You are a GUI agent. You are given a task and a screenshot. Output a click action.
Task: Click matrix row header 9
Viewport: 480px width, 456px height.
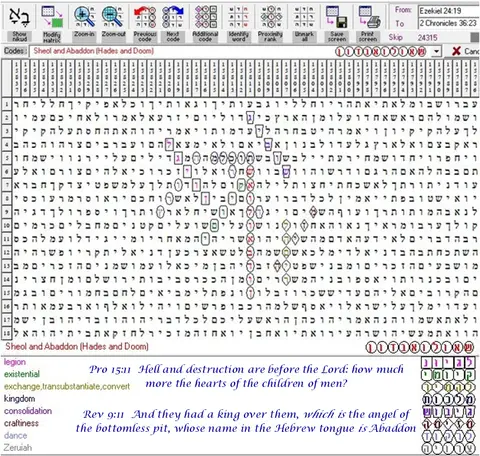(x=6, y=212)
